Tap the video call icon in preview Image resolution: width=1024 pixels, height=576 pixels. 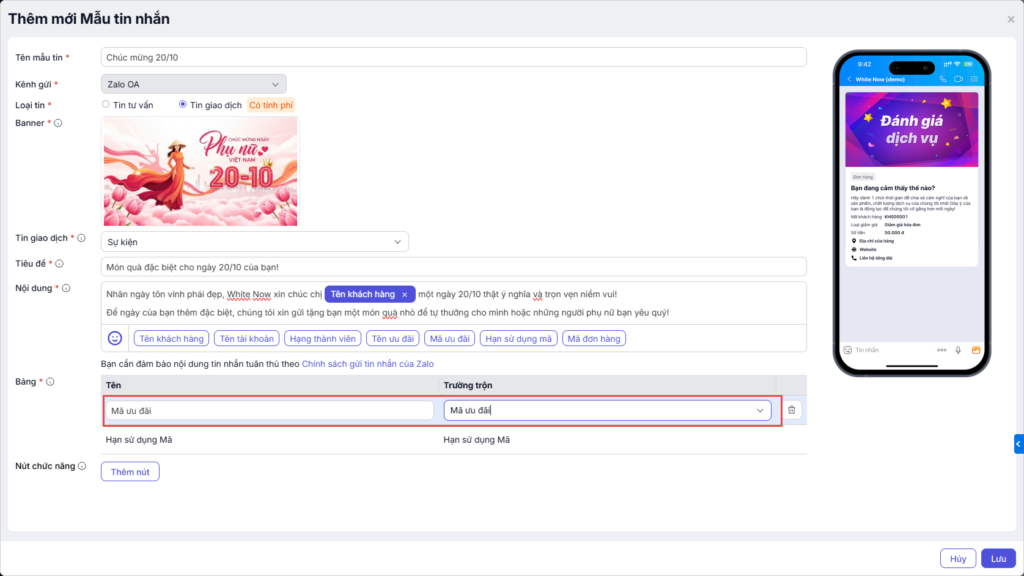tap(958, 79)
